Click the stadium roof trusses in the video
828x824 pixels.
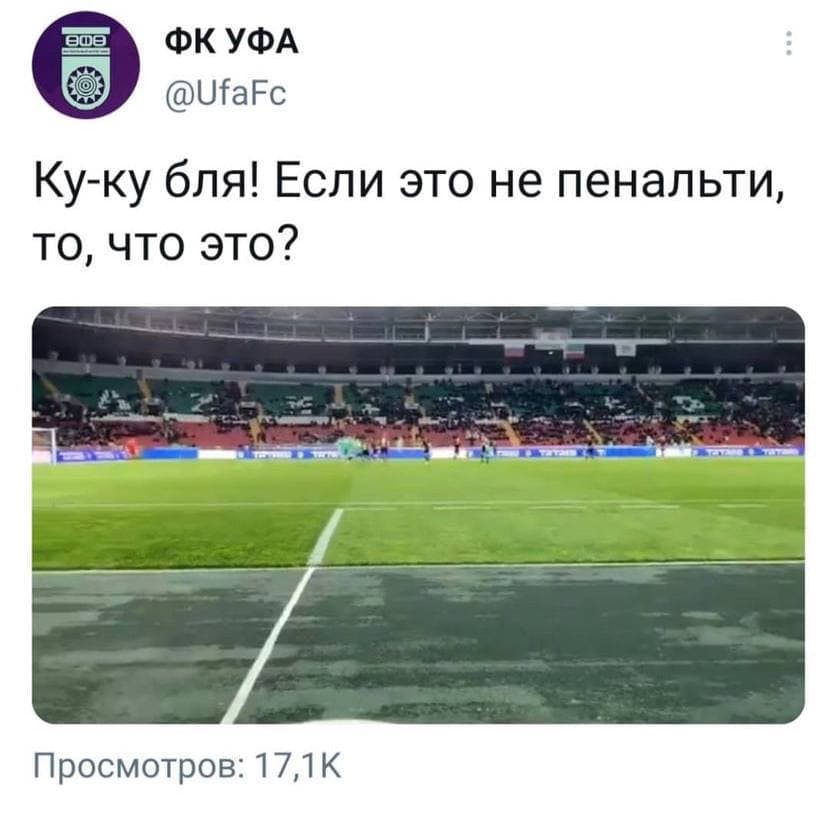pos(418,323)
